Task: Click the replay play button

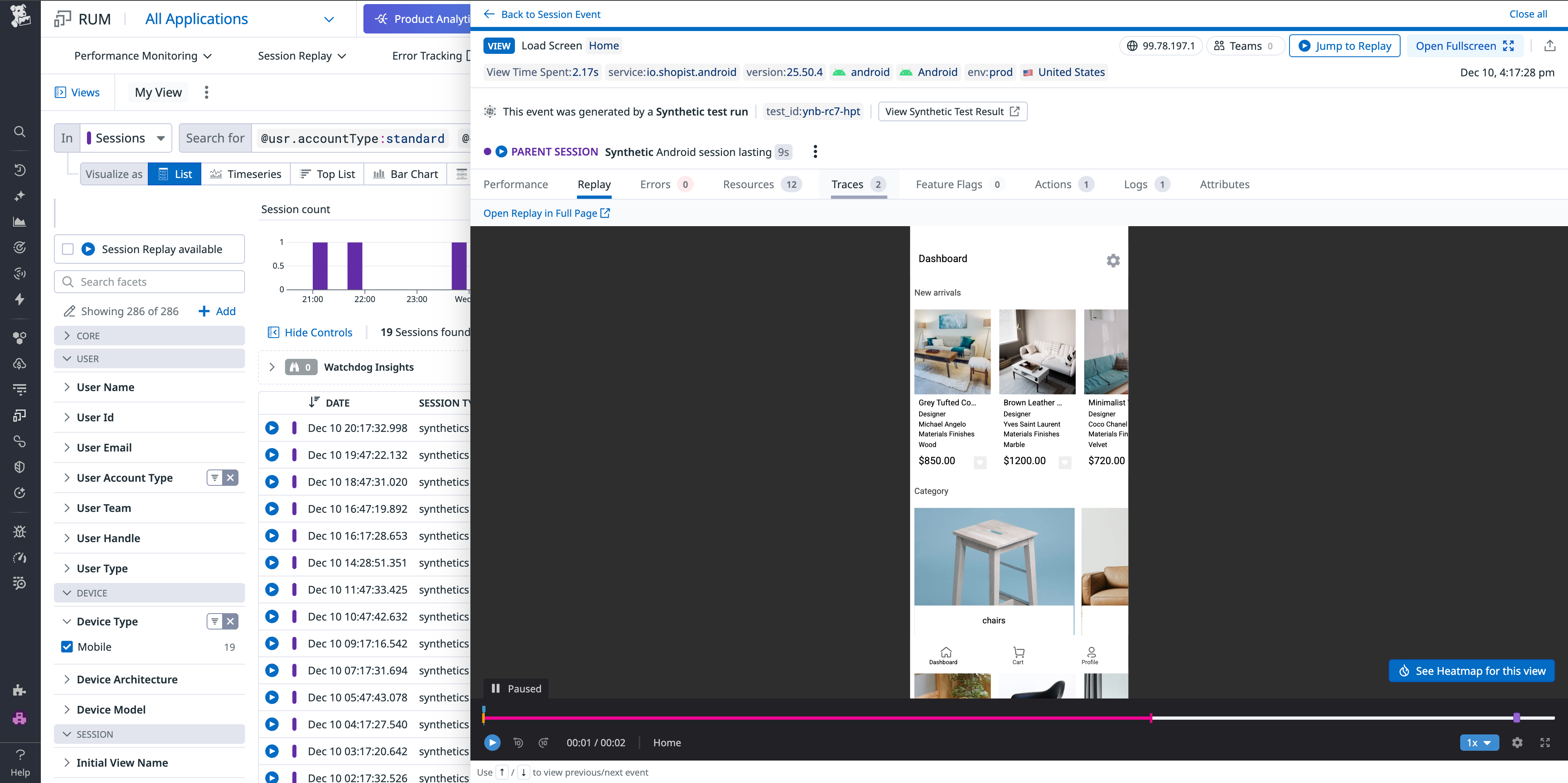Action: (492, 742)
